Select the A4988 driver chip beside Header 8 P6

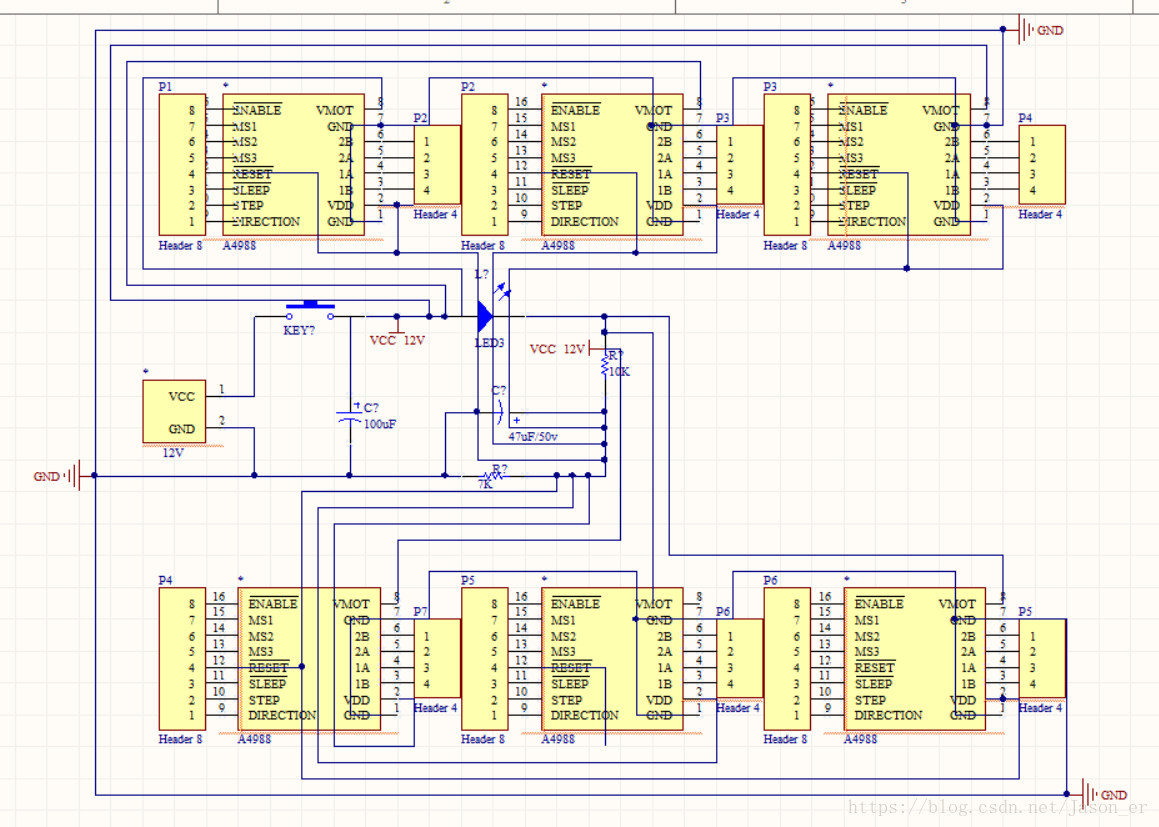(x=915, y=658)
